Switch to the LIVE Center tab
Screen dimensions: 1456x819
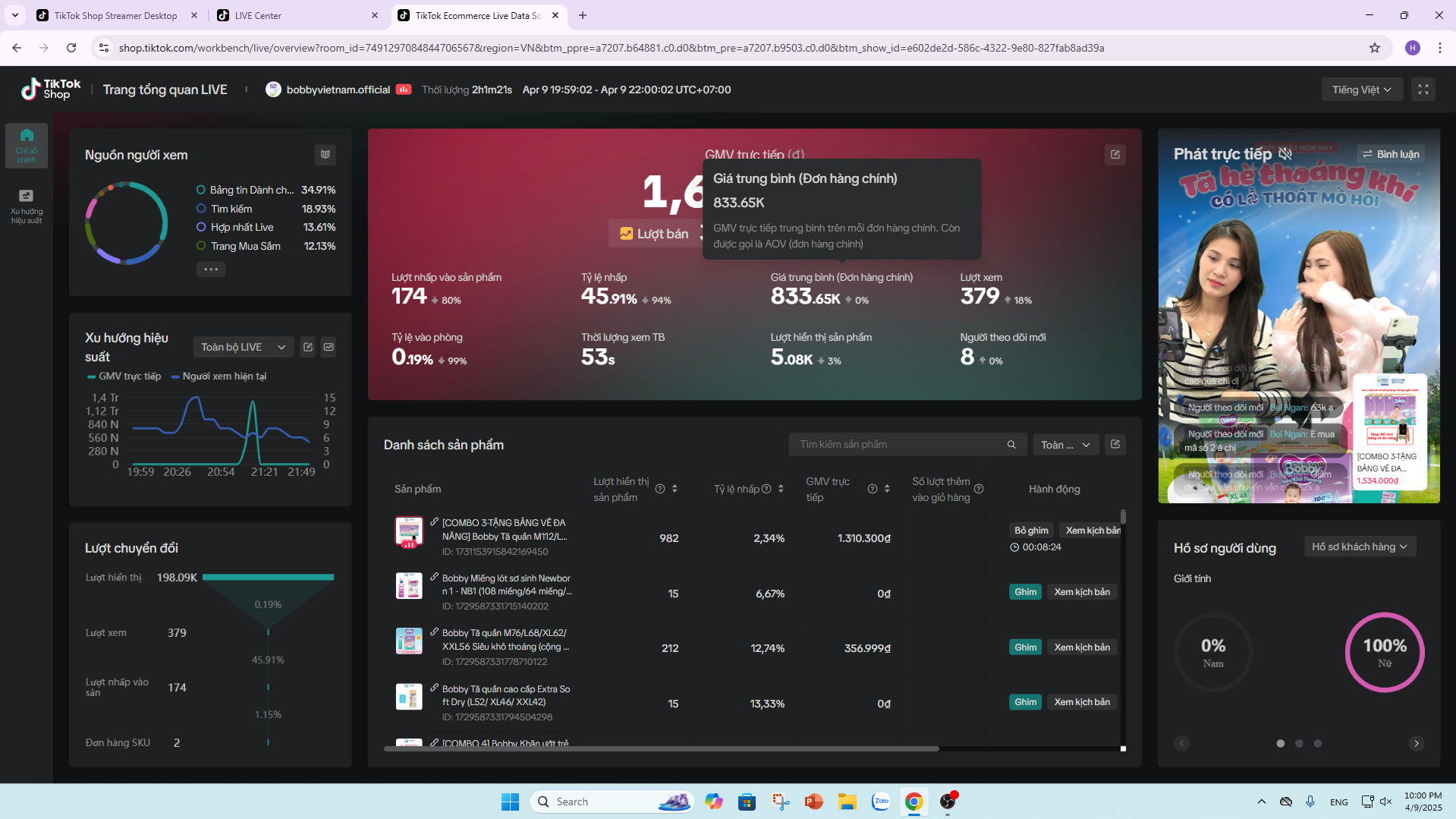297,15
